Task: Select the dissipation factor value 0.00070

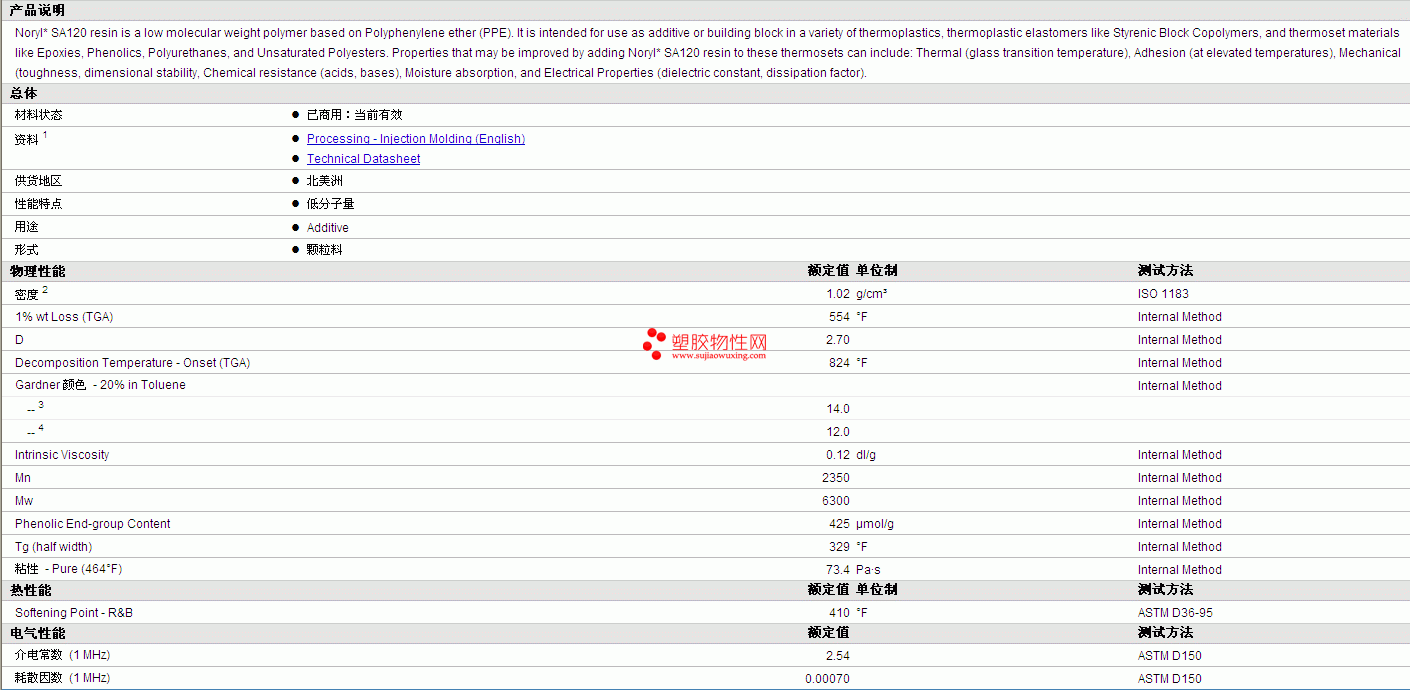Action: point(827,679)
